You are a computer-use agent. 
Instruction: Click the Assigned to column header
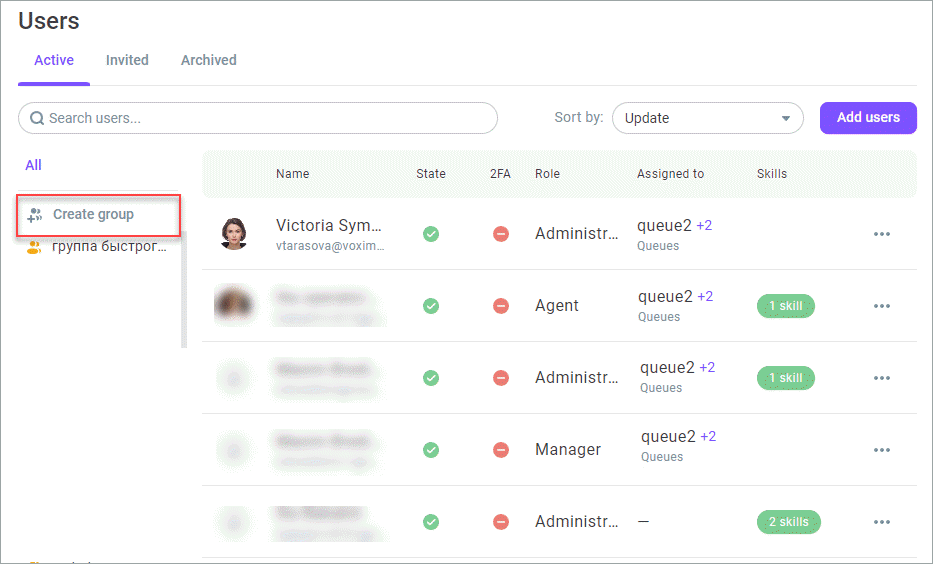(x=670, y=174)
